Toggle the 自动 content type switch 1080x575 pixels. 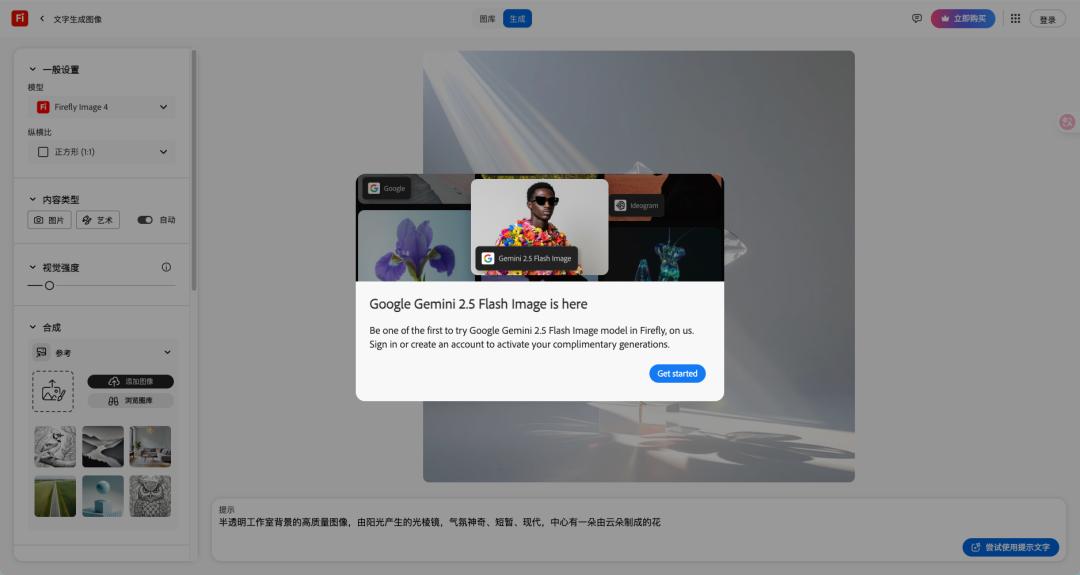click(145, 220)
